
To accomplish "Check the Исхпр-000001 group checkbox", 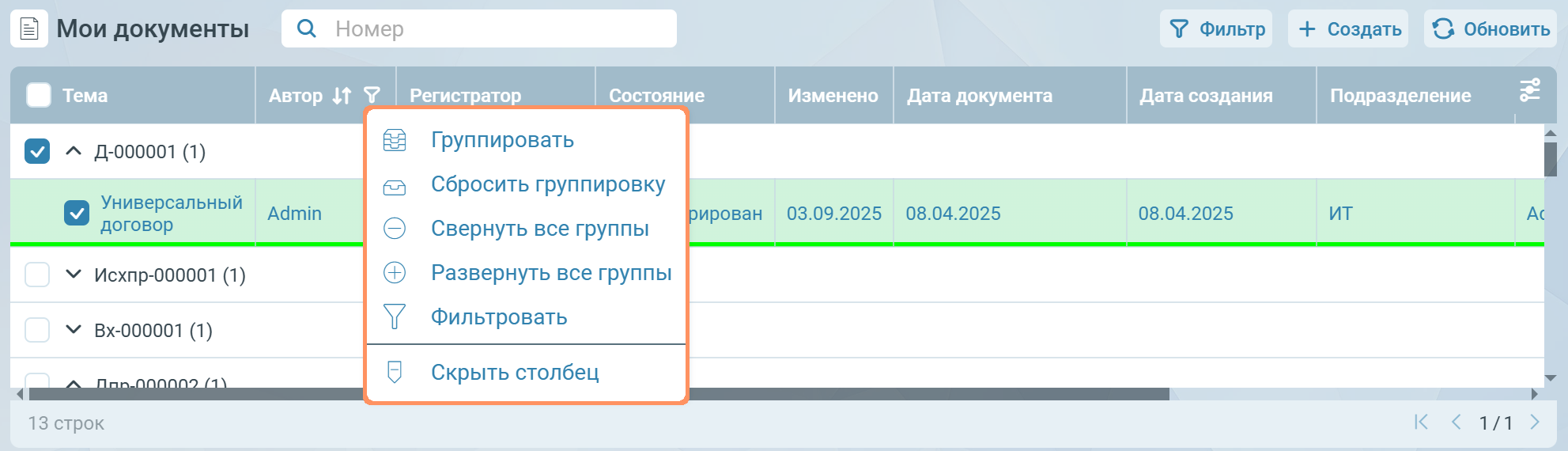I will 37,275.
